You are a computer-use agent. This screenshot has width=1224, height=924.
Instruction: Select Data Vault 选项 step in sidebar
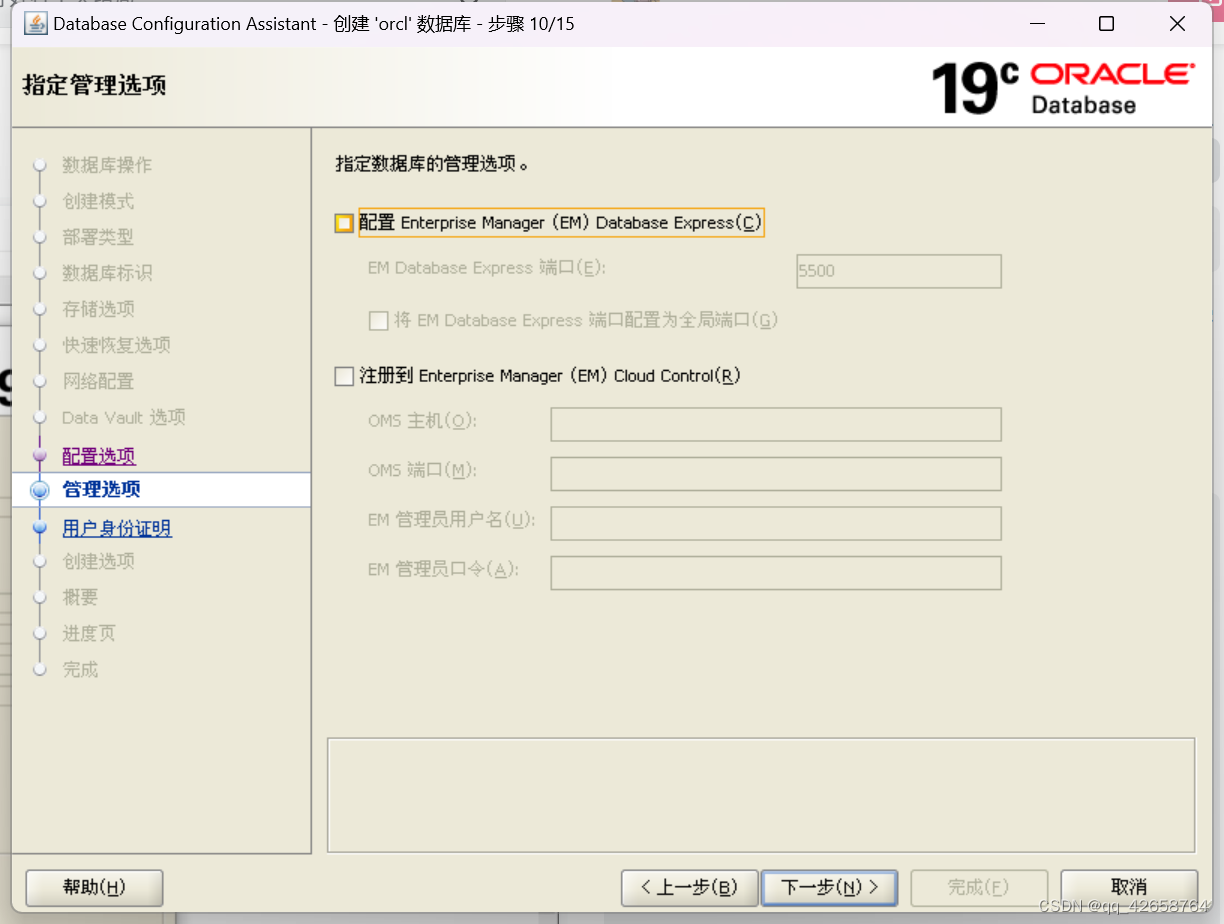[x=124, y=417]
